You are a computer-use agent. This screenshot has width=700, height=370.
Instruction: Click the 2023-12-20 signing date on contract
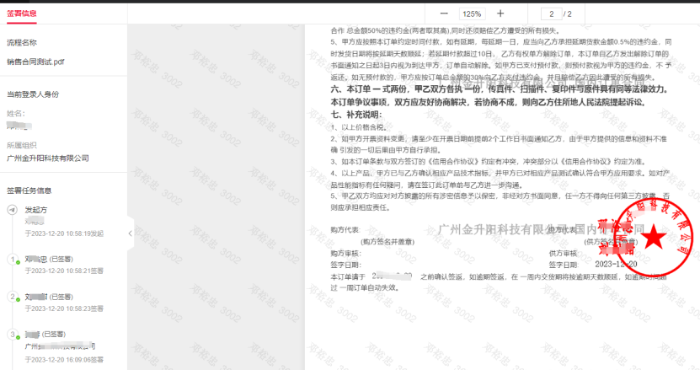click(x=616, y=264)
